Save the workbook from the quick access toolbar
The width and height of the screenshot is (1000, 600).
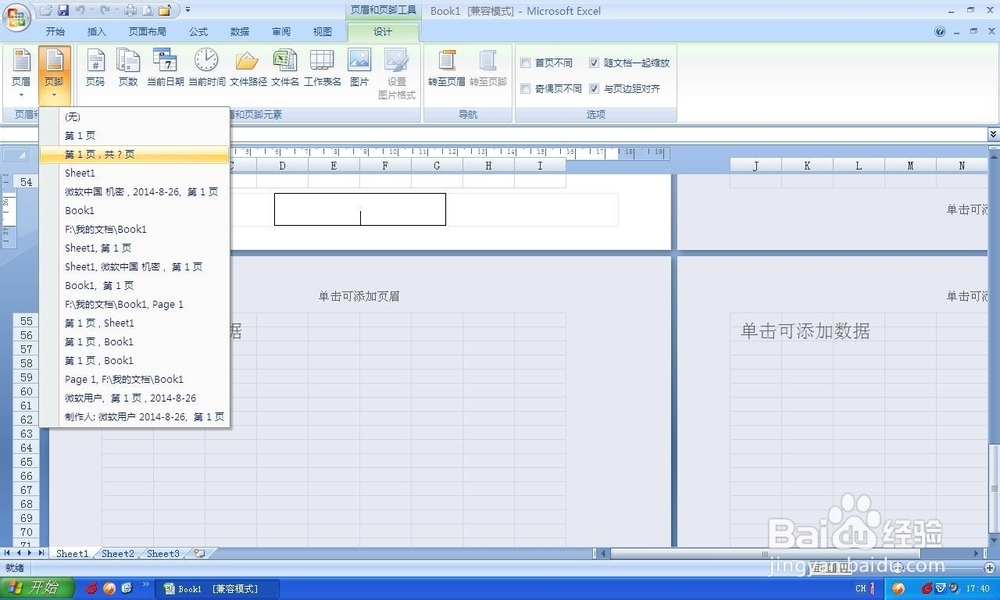tap(62, 10)
